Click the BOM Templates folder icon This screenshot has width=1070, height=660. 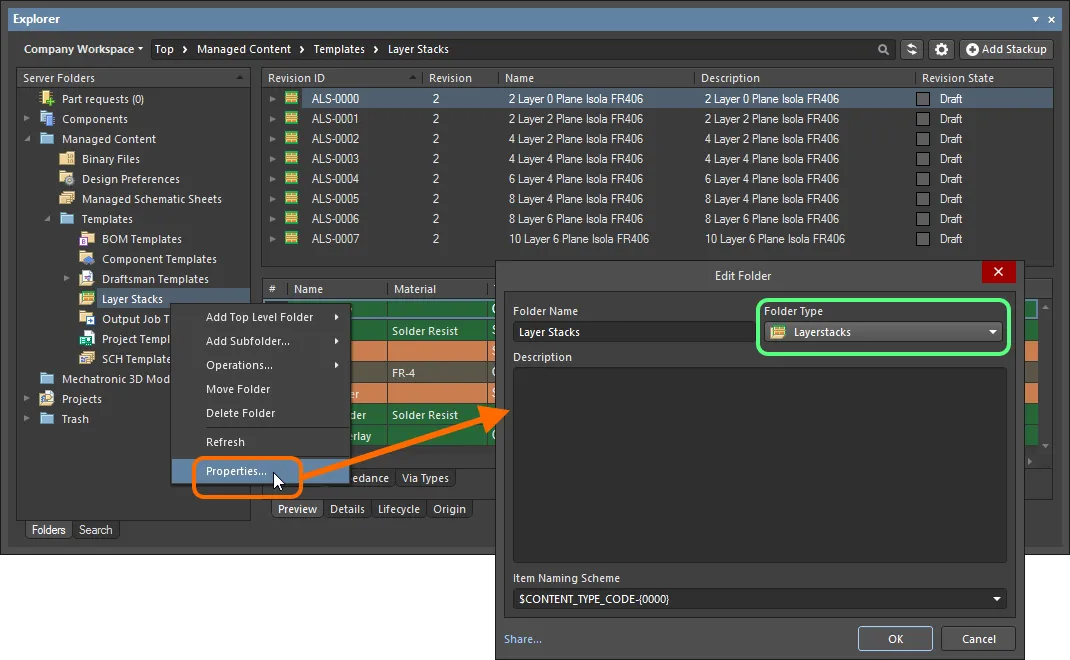click(87, 239)
